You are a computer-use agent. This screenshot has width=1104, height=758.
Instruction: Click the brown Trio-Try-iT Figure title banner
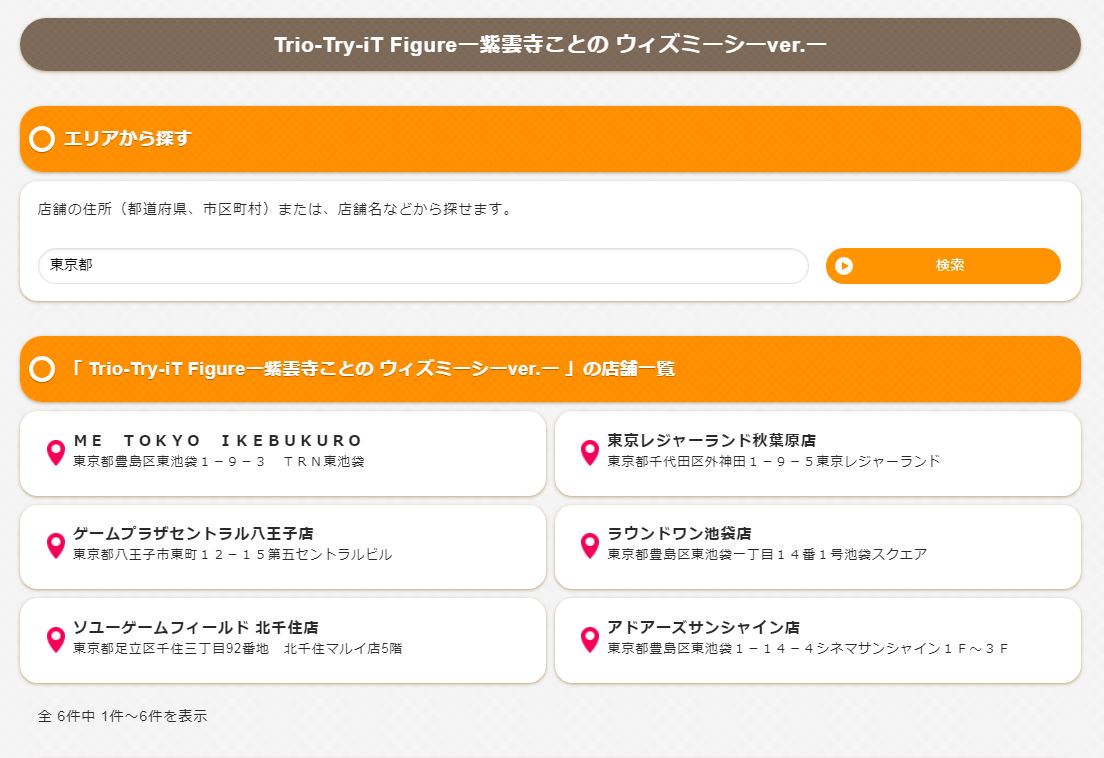tap(550, 45)
